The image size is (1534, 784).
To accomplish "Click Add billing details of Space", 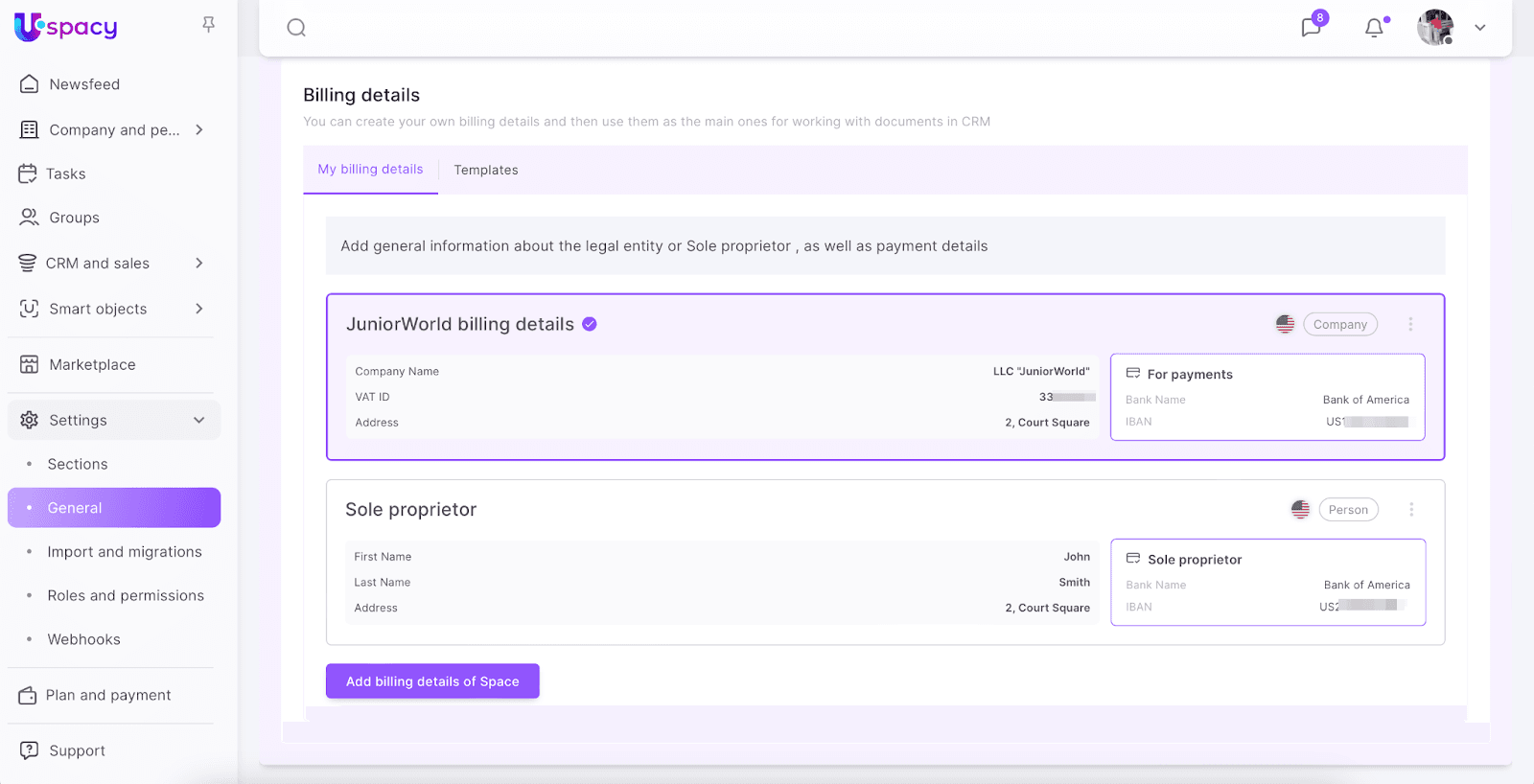I will tap(432, 681).
